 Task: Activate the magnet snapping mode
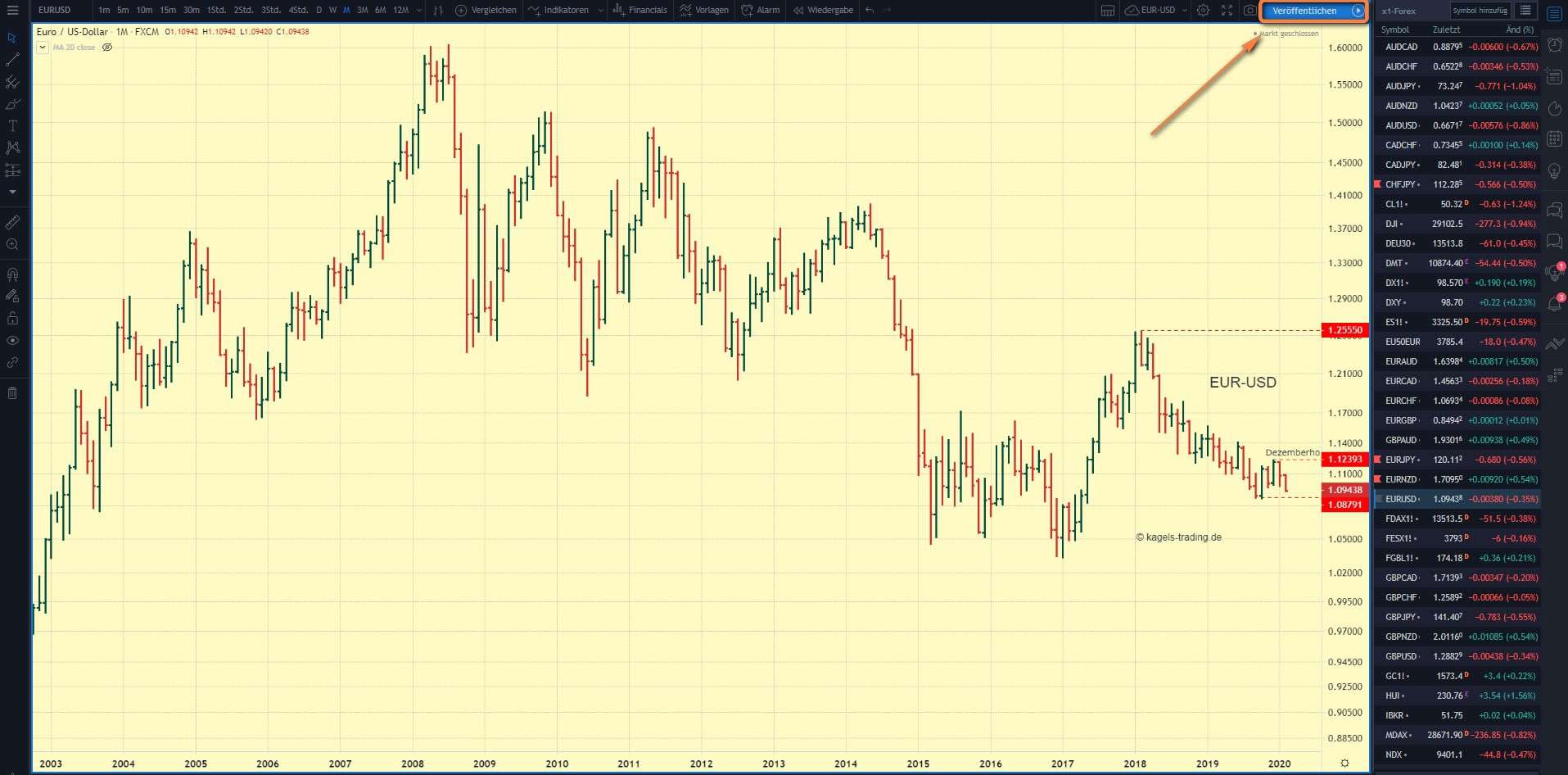(x=13, y=274)
